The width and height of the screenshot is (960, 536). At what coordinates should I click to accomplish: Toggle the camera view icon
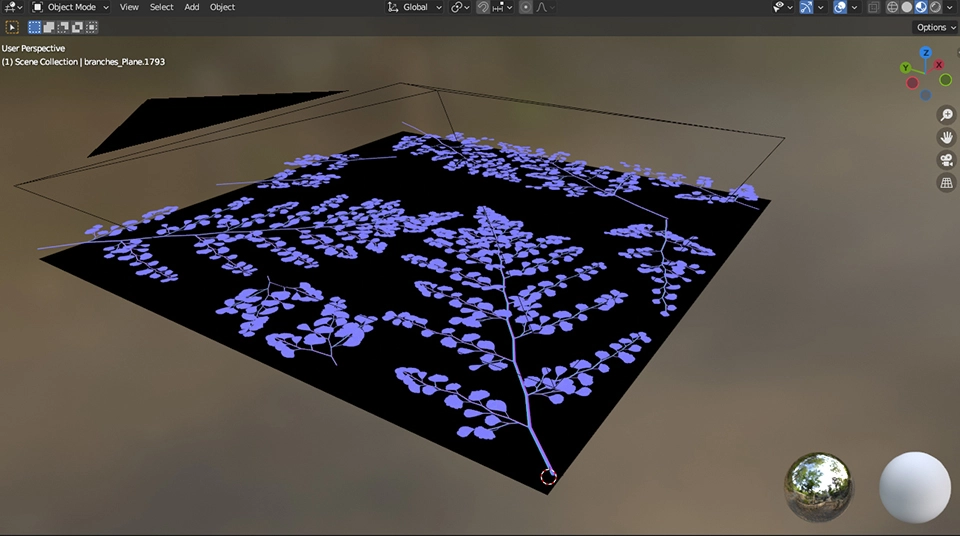[x=946, y=160]
